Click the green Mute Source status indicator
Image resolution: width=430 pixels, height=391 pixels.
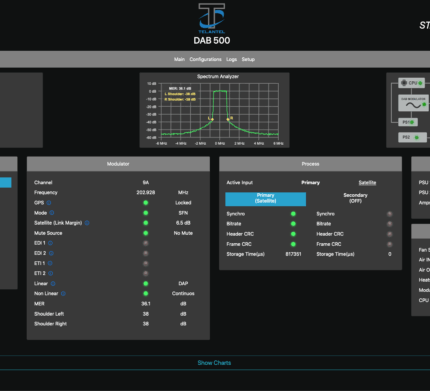pos(146,233)
